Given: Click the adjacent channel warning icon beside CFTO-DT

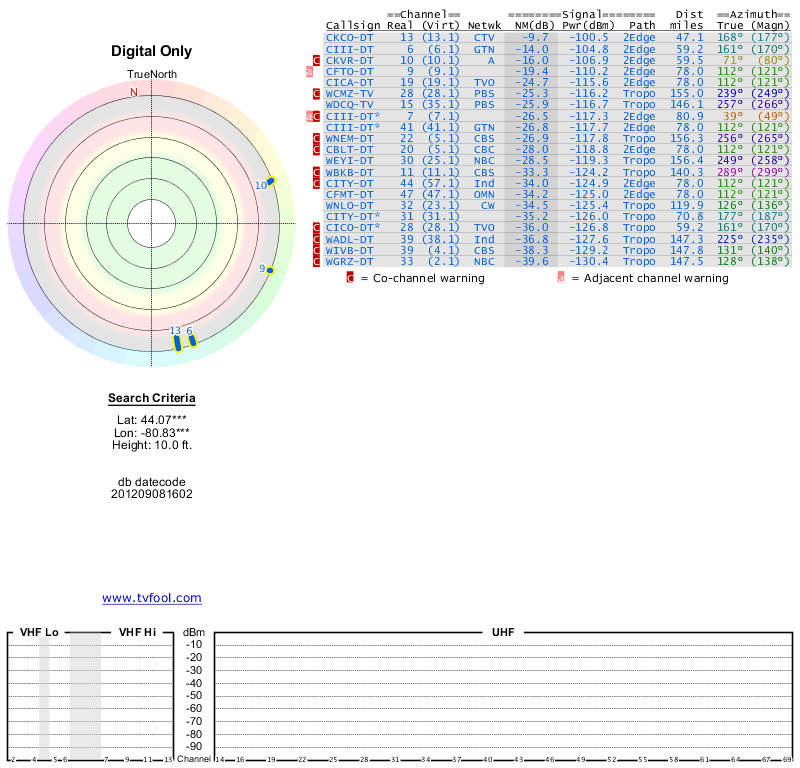Looking at the screenshot, I should (310, 72).
